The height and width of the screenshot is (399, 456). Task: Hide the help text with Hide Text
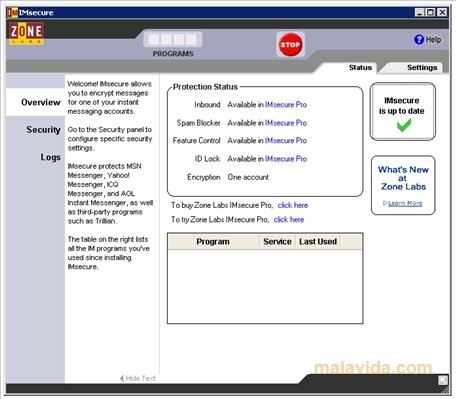(x=138, y=378)
